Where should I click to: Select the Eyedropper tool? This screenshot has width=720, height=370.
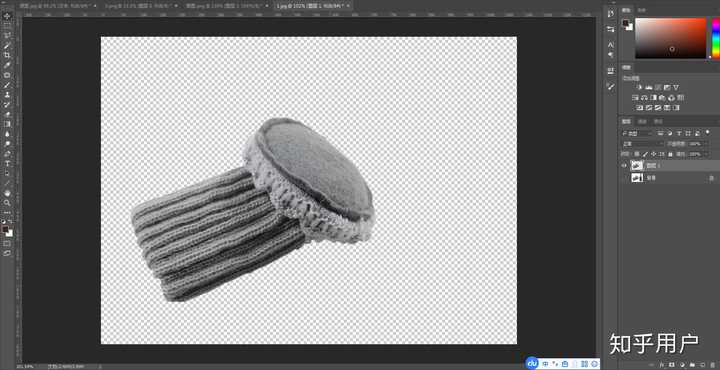tap(7, 65)
